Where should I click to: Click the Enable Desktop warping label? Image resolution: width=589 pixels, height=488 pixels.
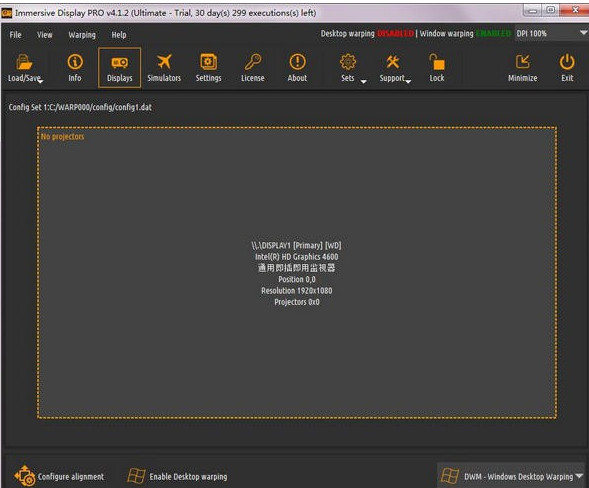click(x=188, y=476)
